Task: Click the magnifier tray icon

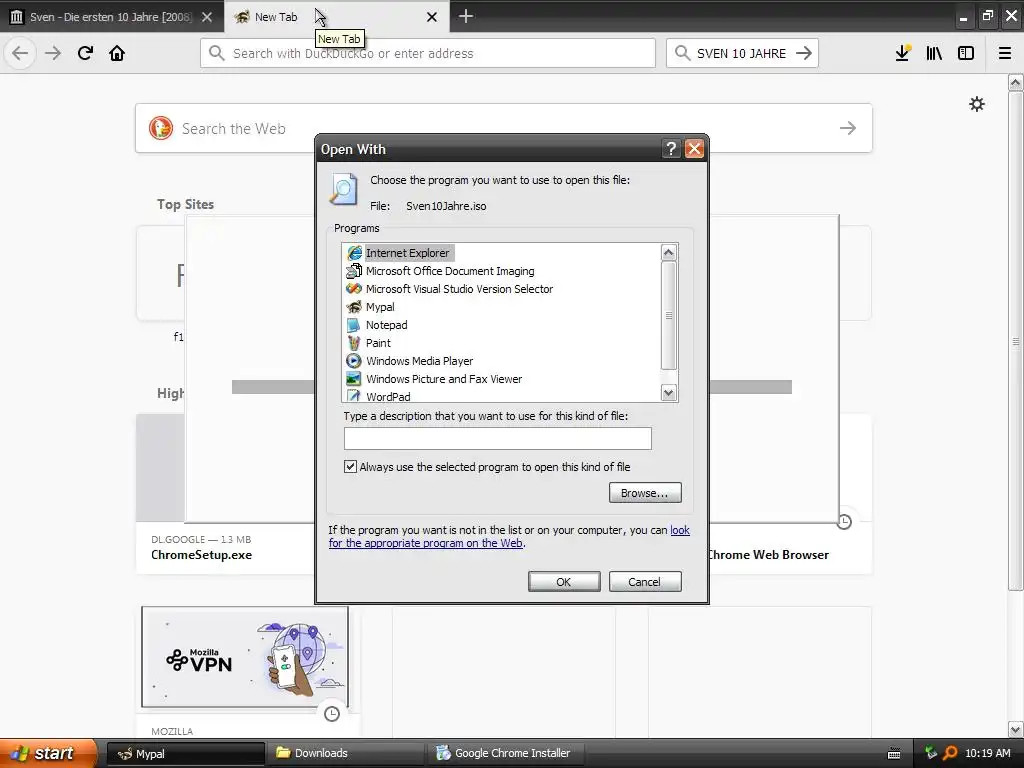Action: pos(950,753)
